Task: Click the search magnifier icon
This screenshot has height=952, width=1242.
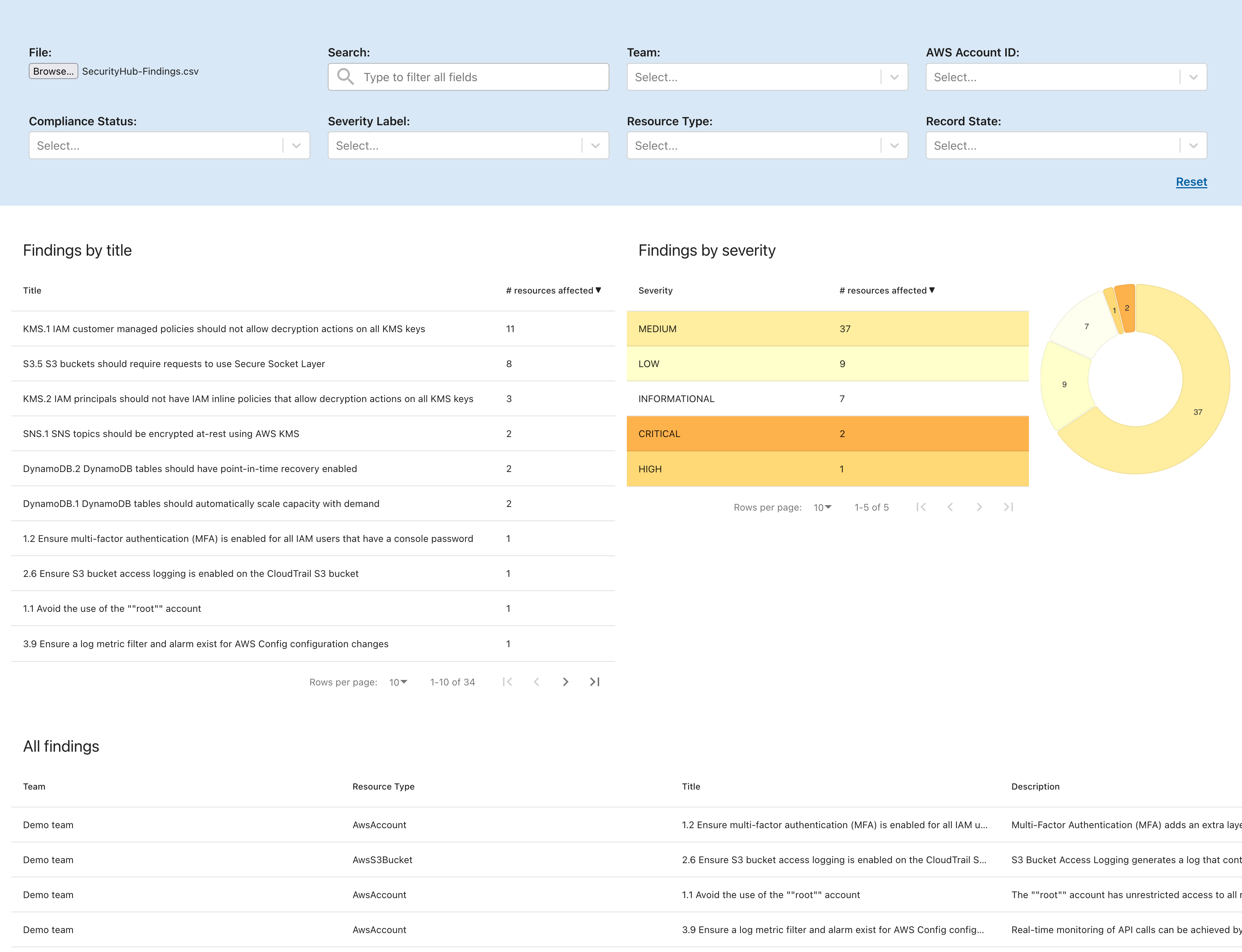Action: [x=345, y=76]
